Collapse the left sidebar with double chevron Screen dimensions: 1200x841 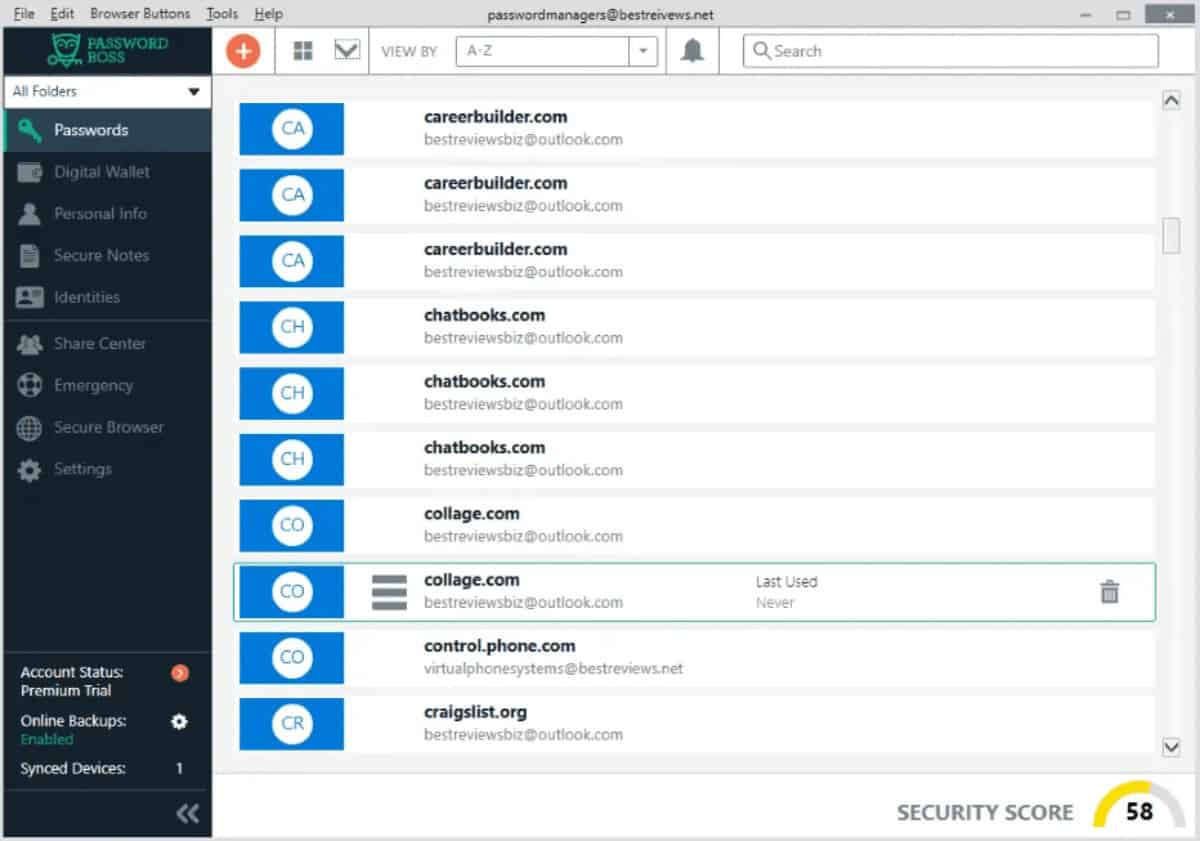pyautogui.click(x=187, y=813)
